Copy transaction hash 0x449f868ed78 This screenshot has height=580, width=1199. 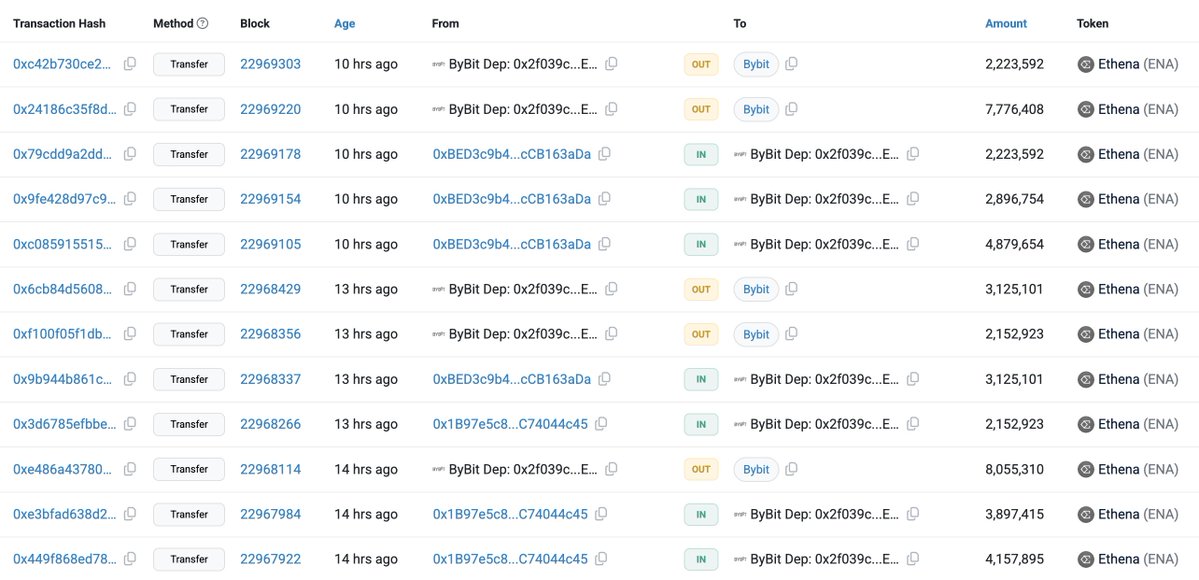(130, 559)
